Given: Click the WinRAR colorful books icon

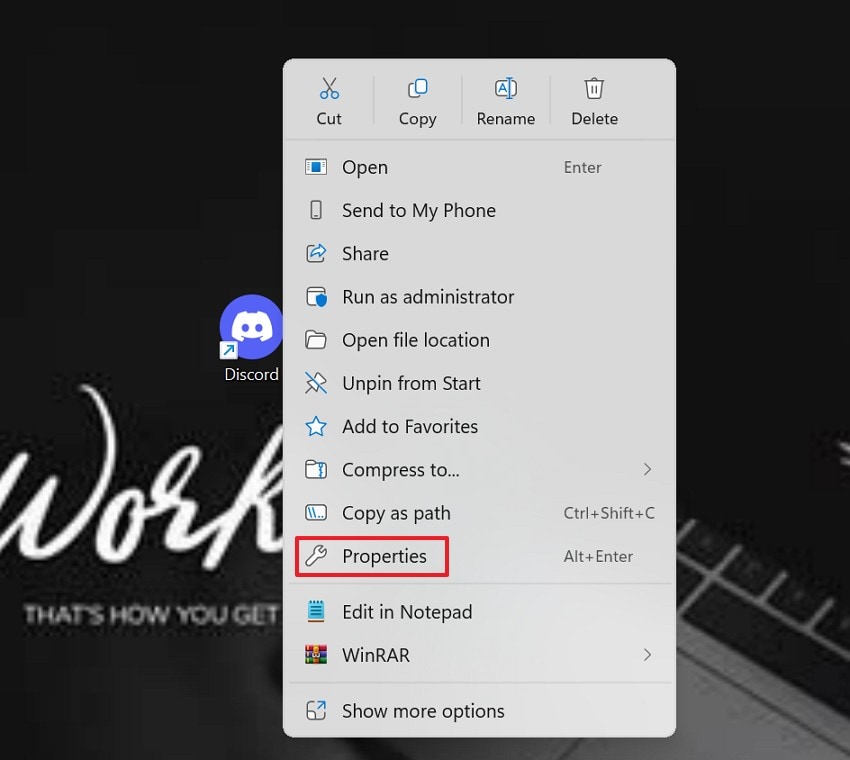Looking at the screenshot, I should click(315, 655).
